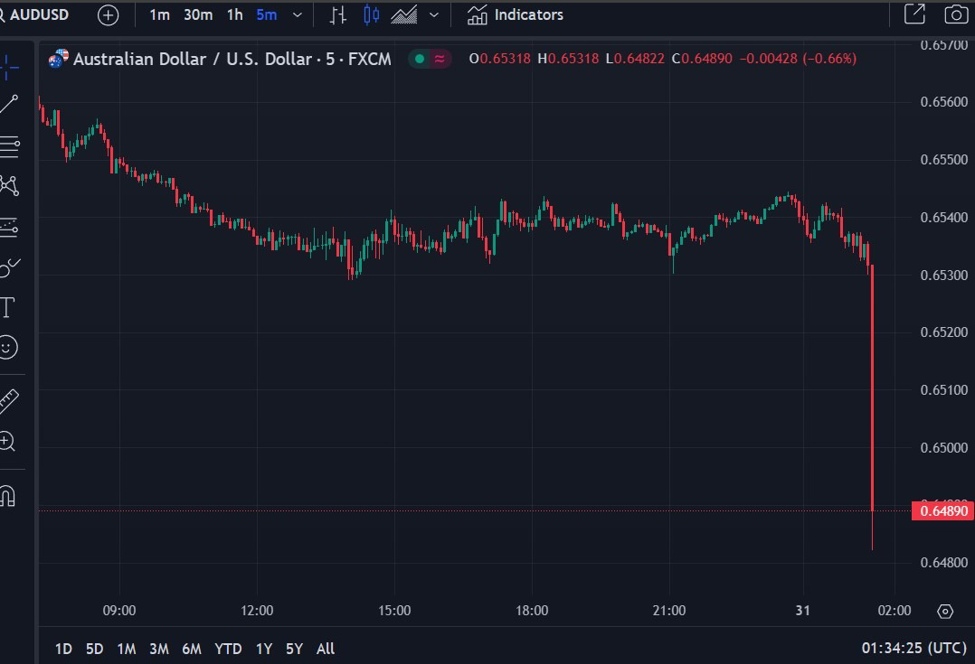Viewport: 975px width, 664px height.
Task: Toggle the Magnet snapping mode
Action: (x=10, y=495)
